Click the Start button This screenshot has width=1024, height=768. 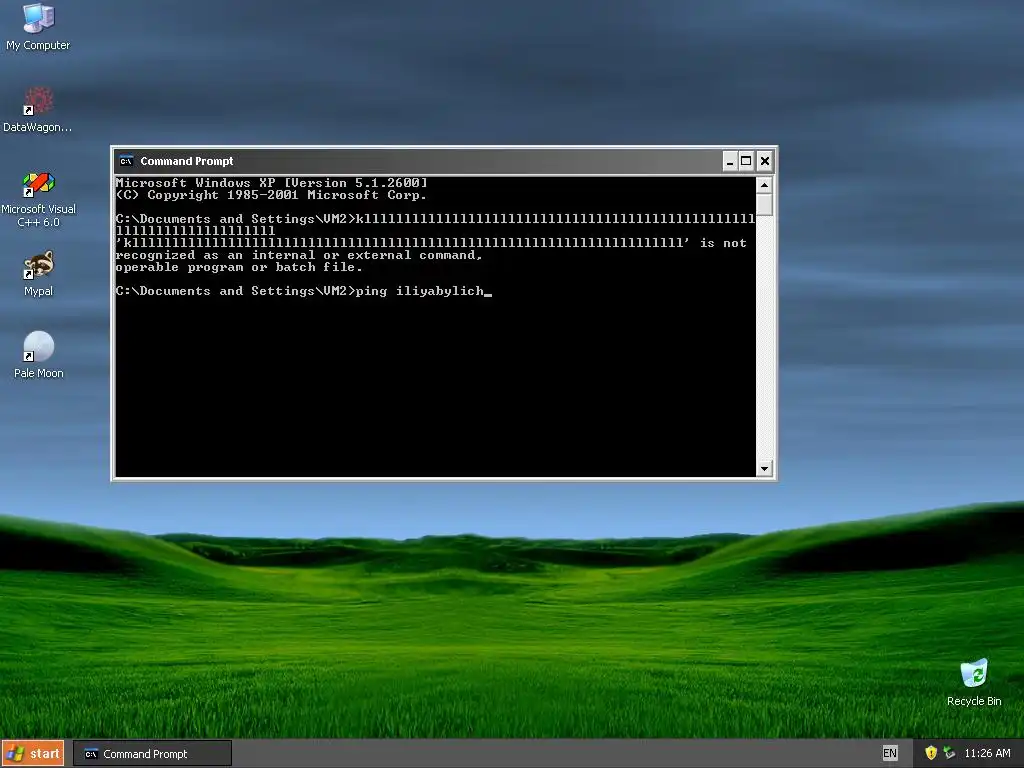[x=33, y=754]
